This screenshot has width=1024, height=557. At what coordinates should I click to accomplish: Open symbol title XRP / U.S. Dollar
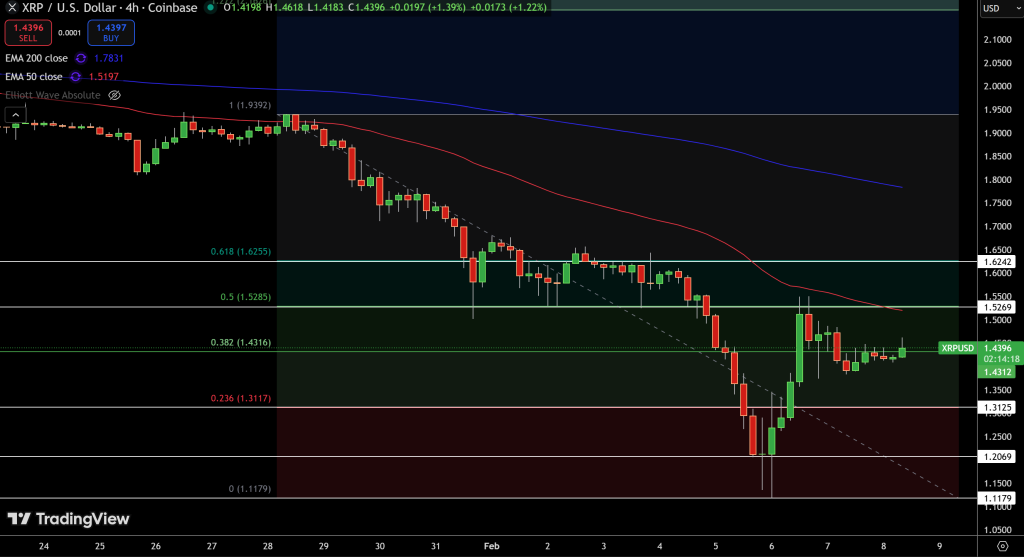(110, 8)
